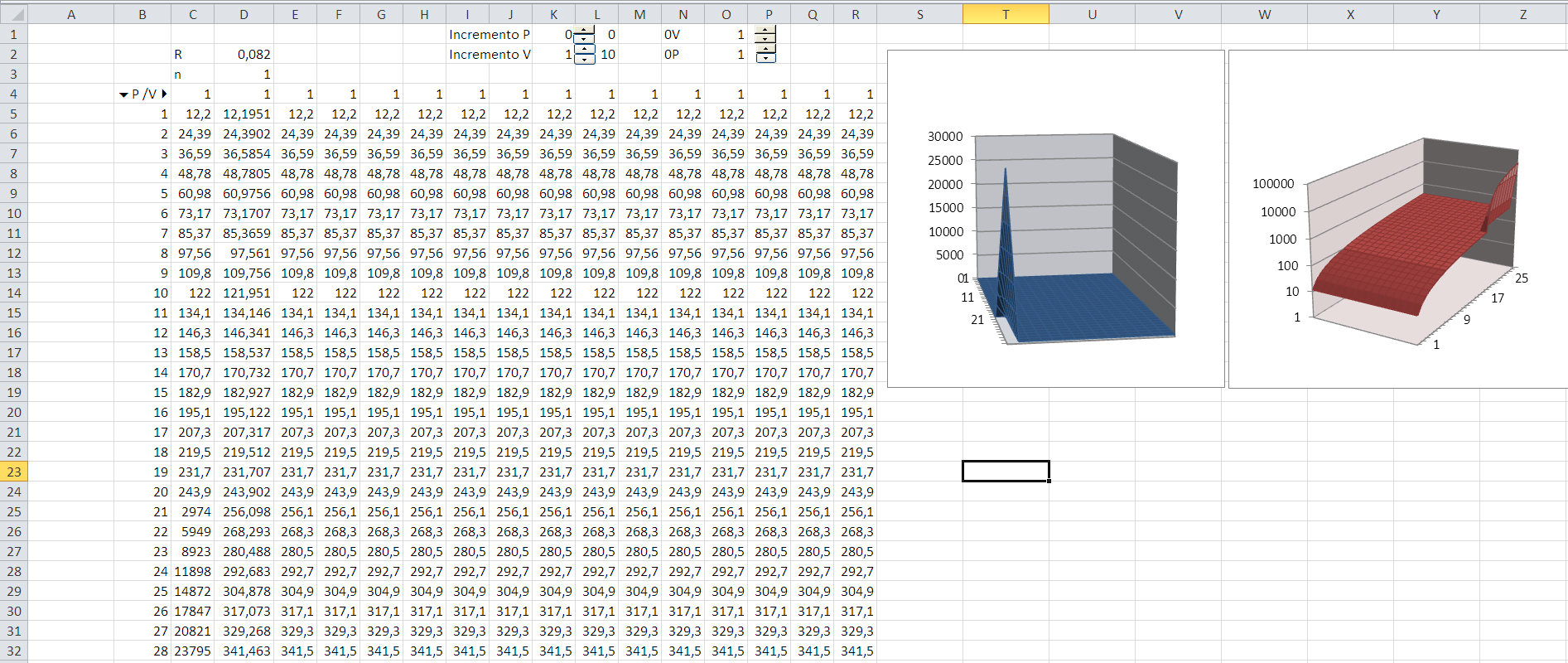The width and height of the screenshot is (1568, 663).
Task: Select column D header
Action: (x=244, y=14)
